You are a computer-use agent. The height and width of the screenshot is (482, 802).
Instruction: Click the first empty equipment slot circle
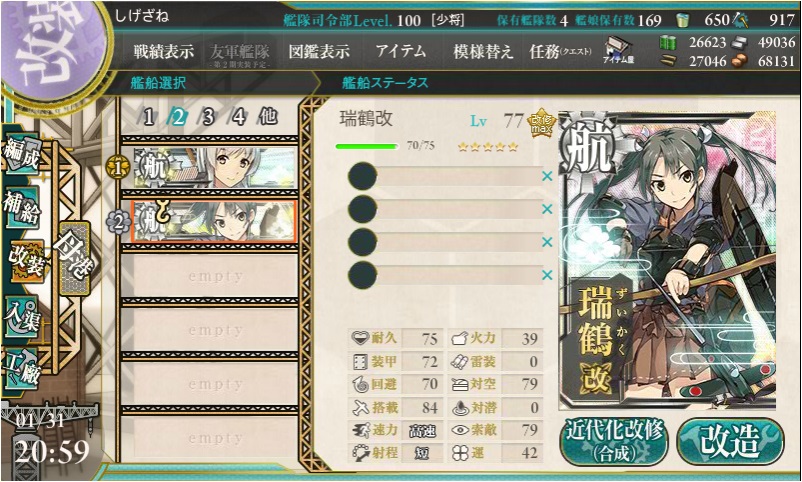point(362,177)
